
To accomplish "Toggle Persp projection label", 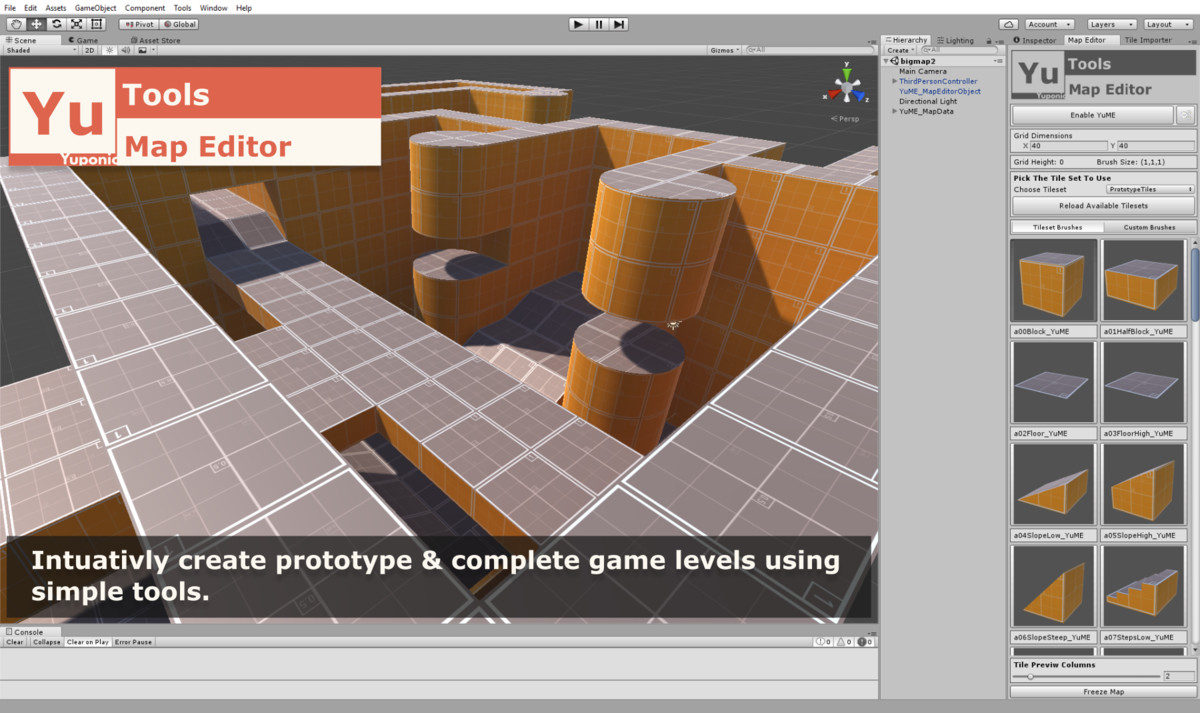I will (x=846, y=118).
